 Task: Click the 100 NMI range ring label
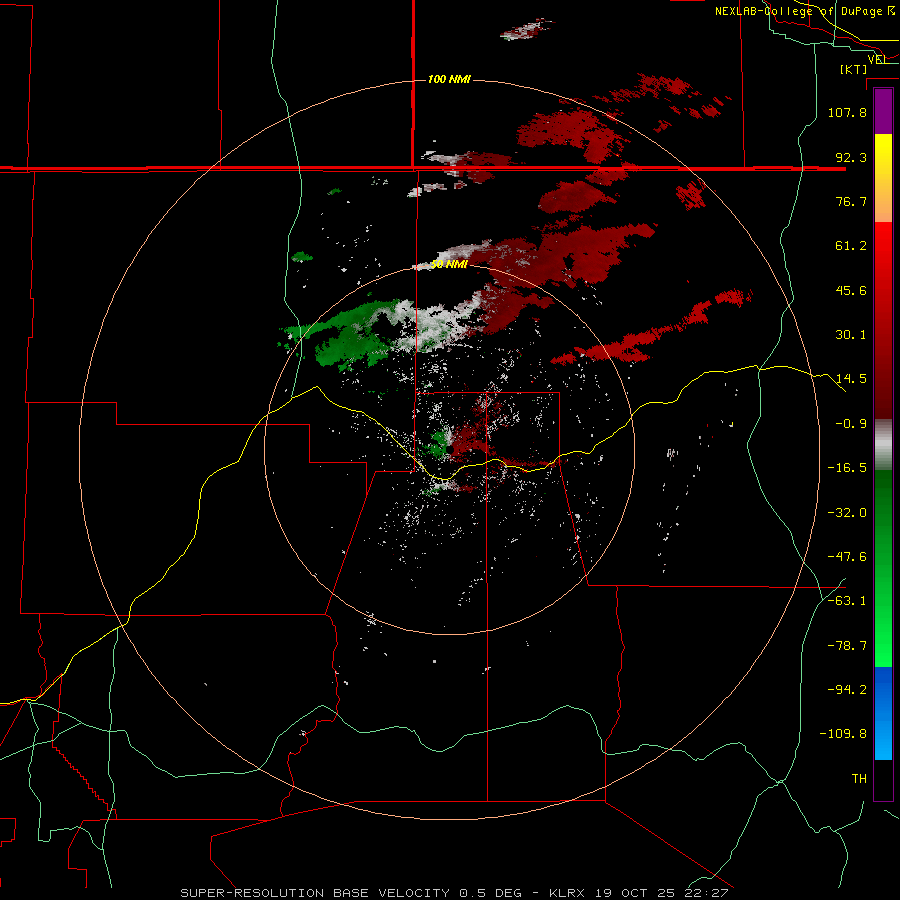tap(449, 79)
